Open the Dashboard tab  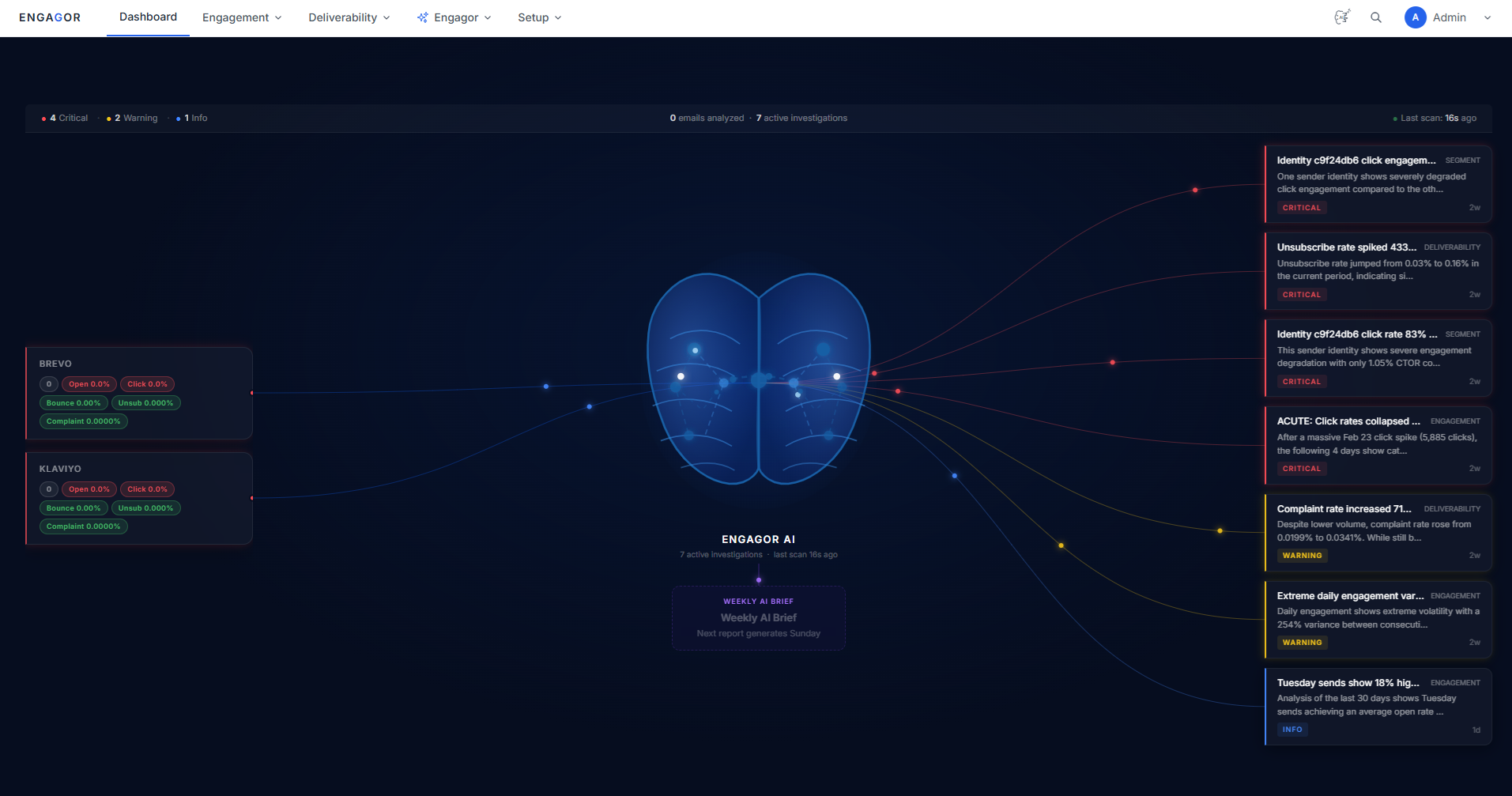(148, 17)
